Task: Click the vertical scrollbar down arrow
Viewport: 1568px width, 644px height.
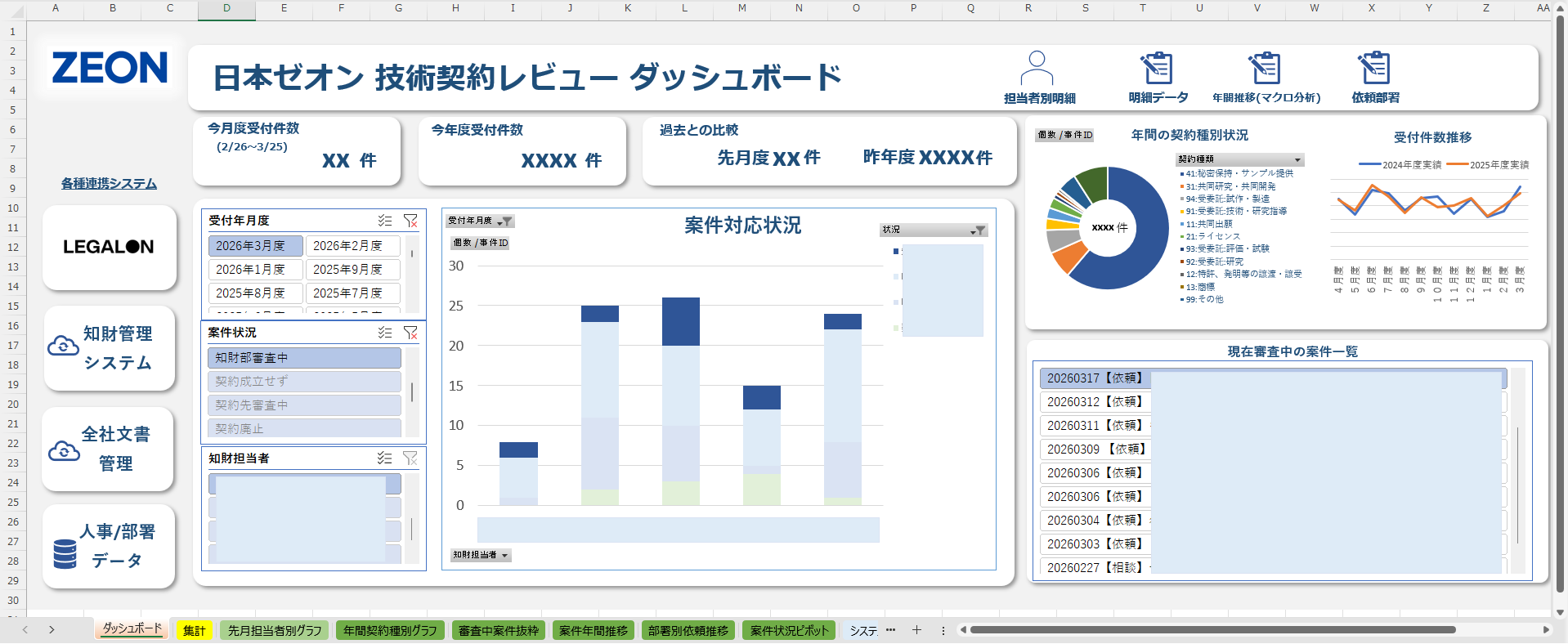Action: (x=1560, y=612)
